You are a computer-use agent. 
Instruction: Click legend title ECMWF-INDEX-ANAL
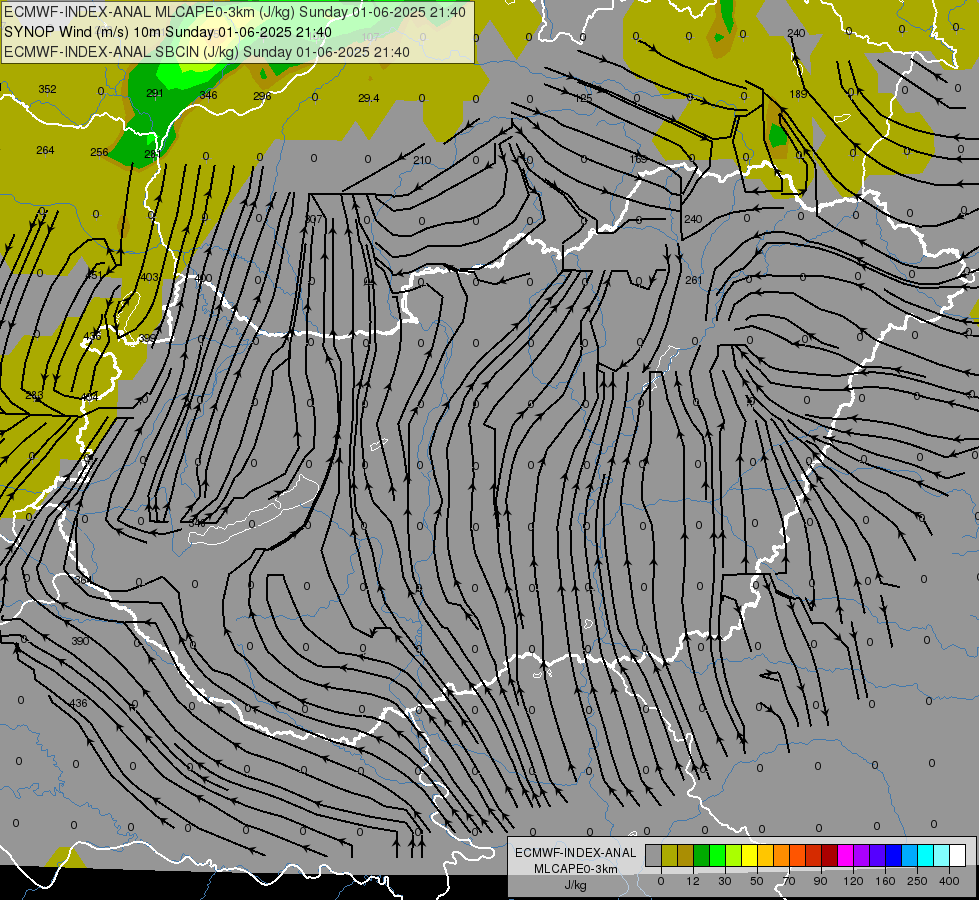(x=576, y=853)
